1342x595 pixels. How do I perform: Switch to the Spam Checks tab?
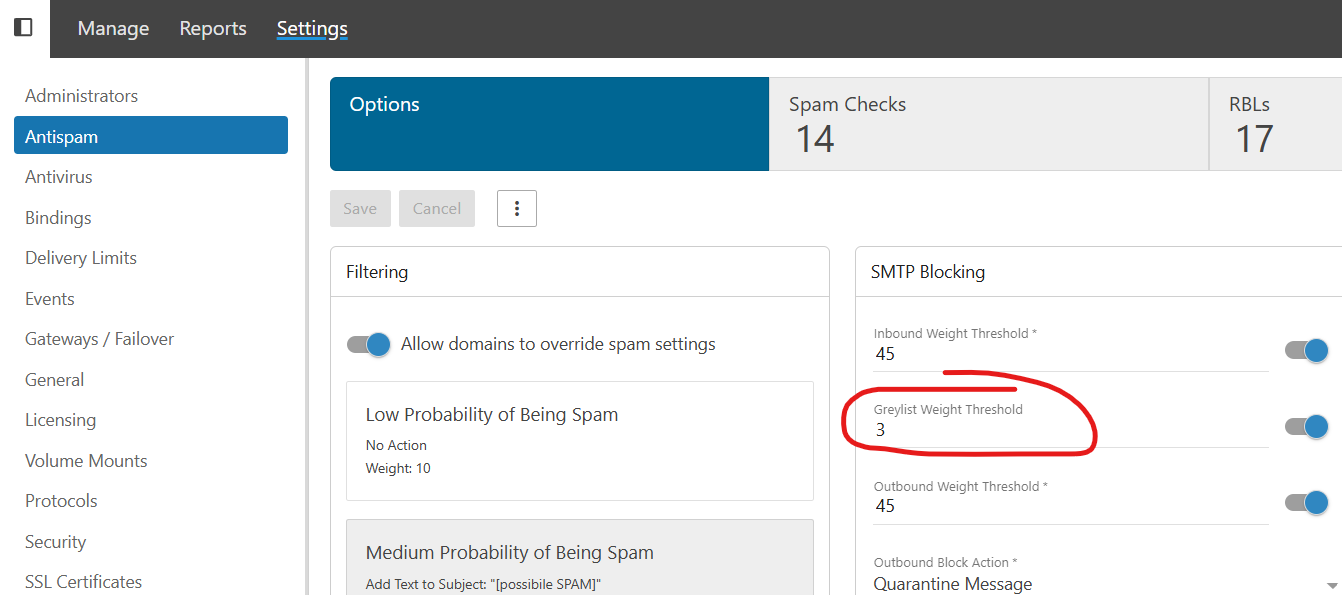click(988, 124)
